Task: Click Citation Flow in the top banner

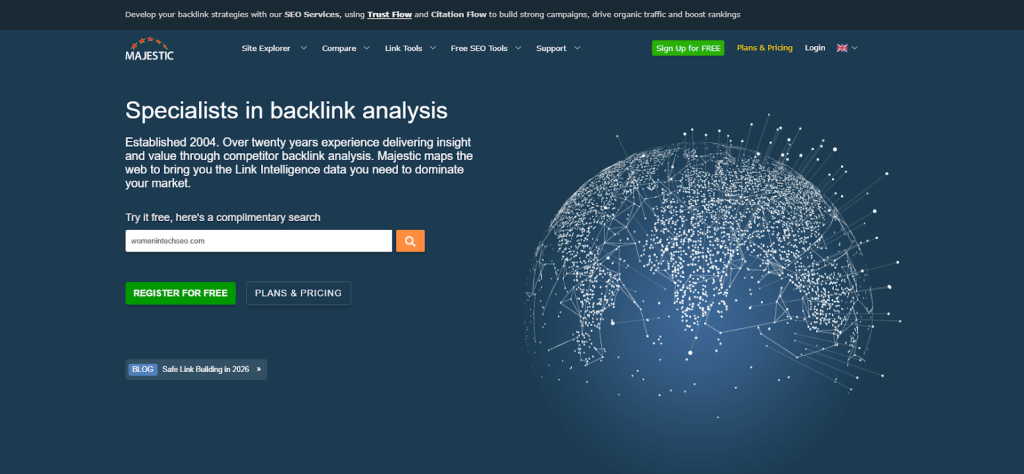Action: pyautogui.click(x=458, y=14)
